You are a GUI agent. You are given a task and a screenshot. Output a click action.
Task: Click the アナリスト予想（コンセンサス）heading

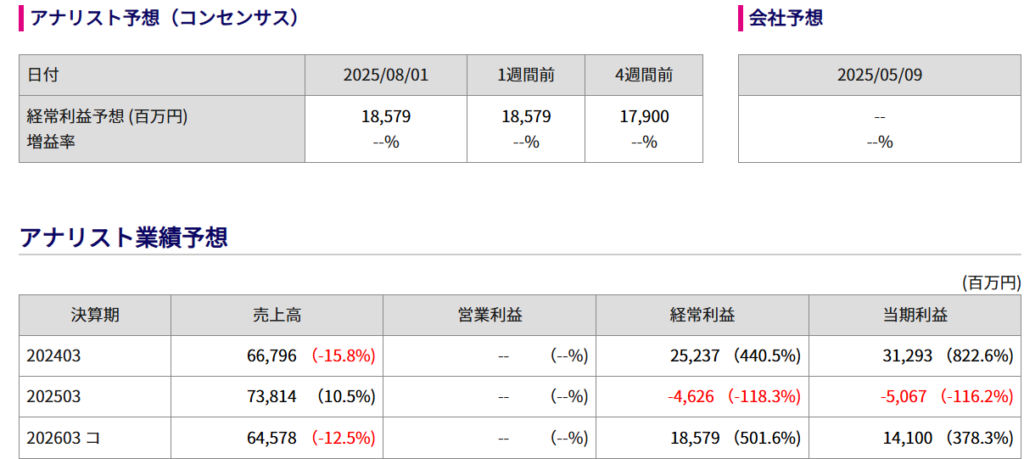[x=165, y=18]
